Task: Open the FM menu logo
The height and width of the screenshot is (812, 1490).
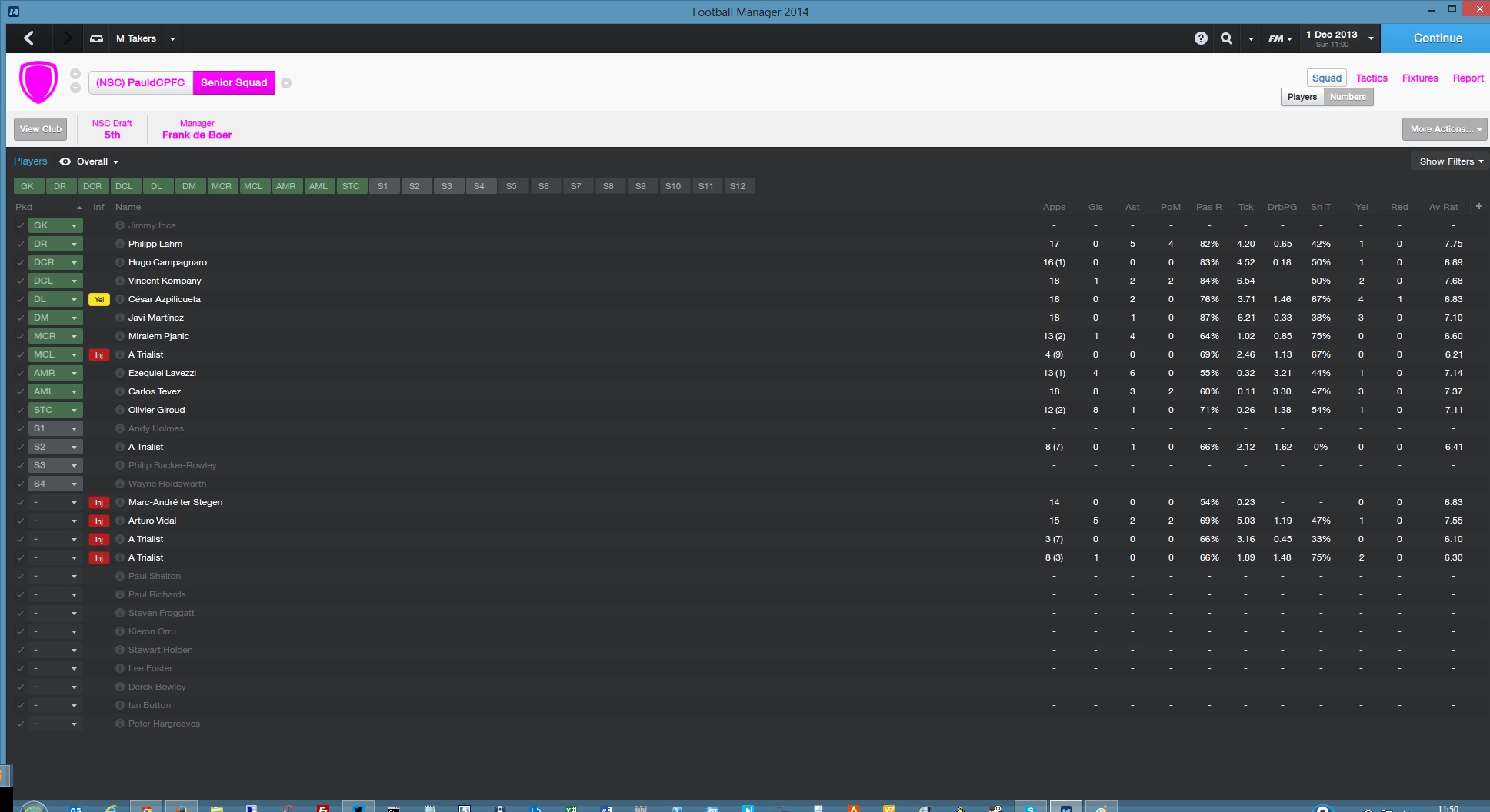Action: 1280,38
